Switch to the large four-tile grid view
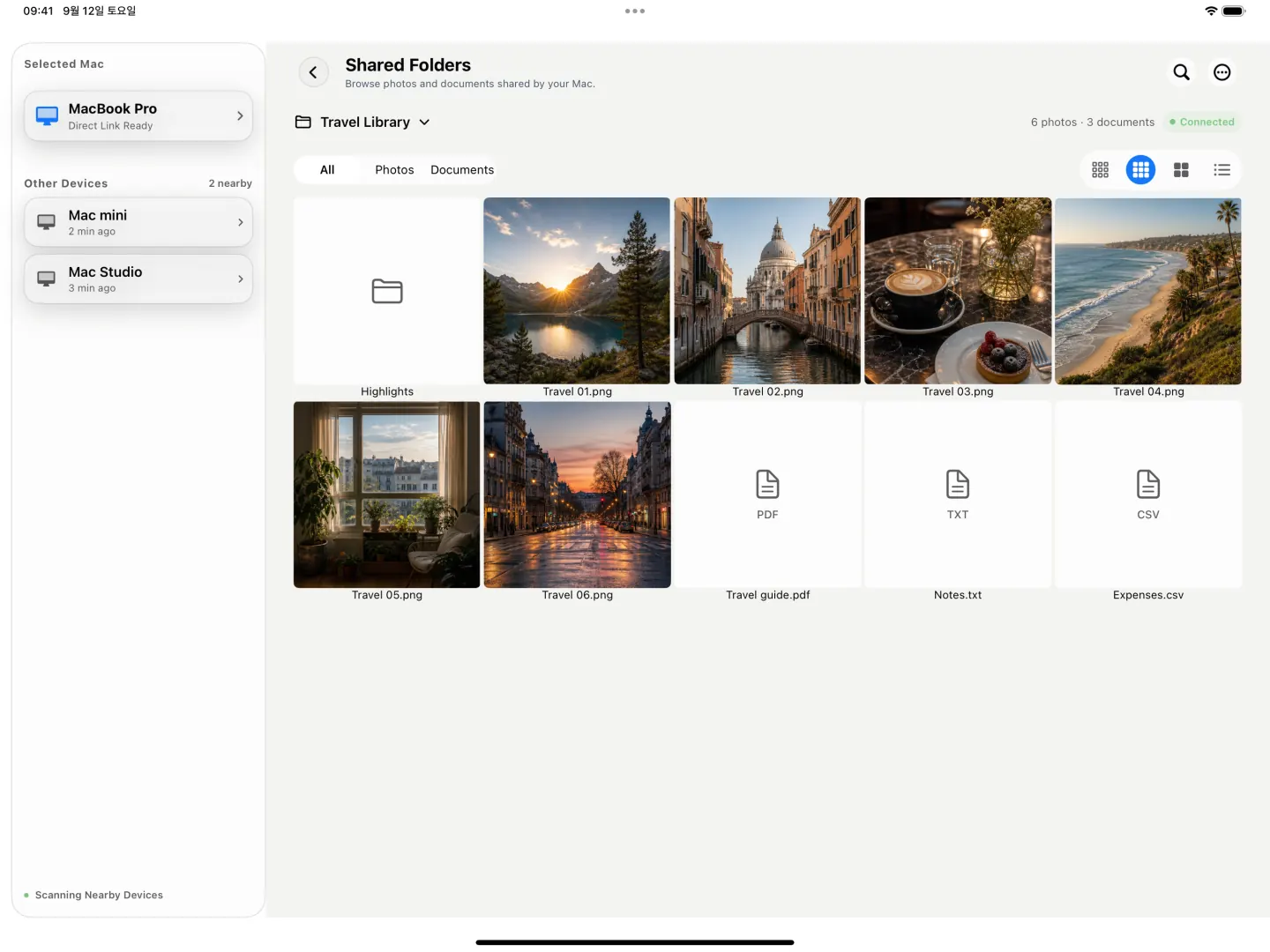Image resolution: width=1270 pixels, height=952 pixels. point(1182,170)
